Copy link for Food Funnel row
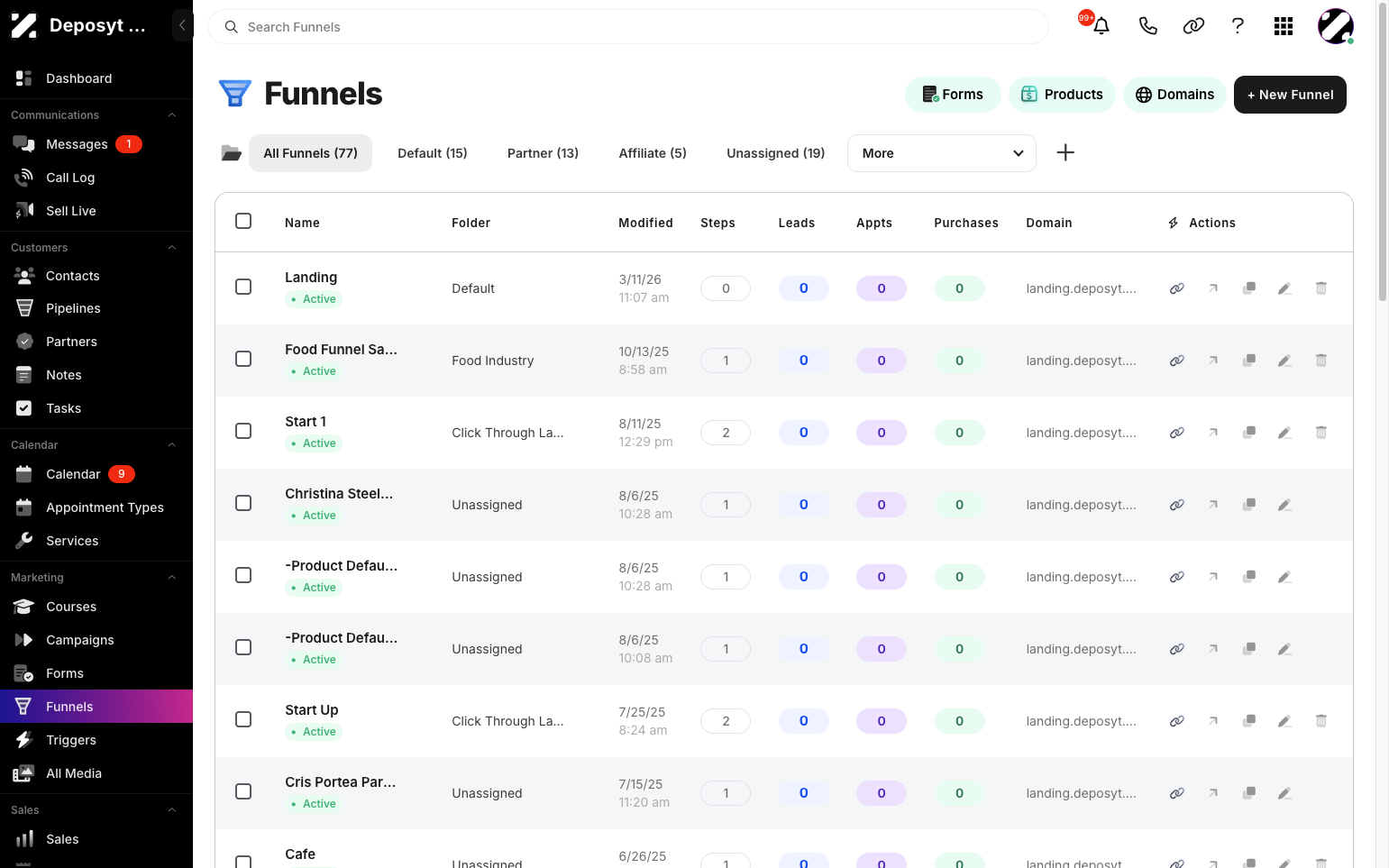Screen dimensions: 1389x868 (1177, 361)
